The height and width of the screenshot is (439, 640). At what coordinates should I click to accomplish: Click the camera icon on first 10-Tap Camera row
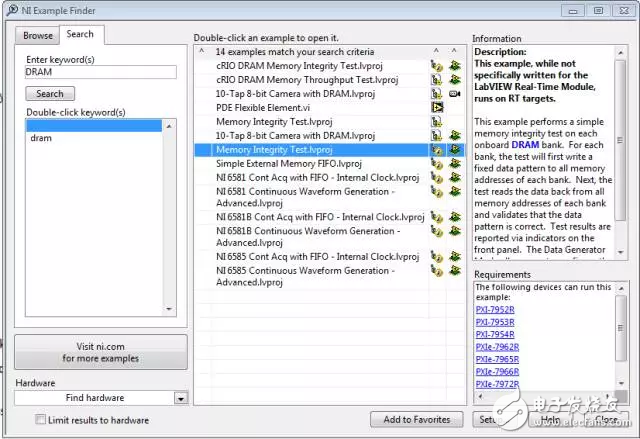tap(455, 93)
